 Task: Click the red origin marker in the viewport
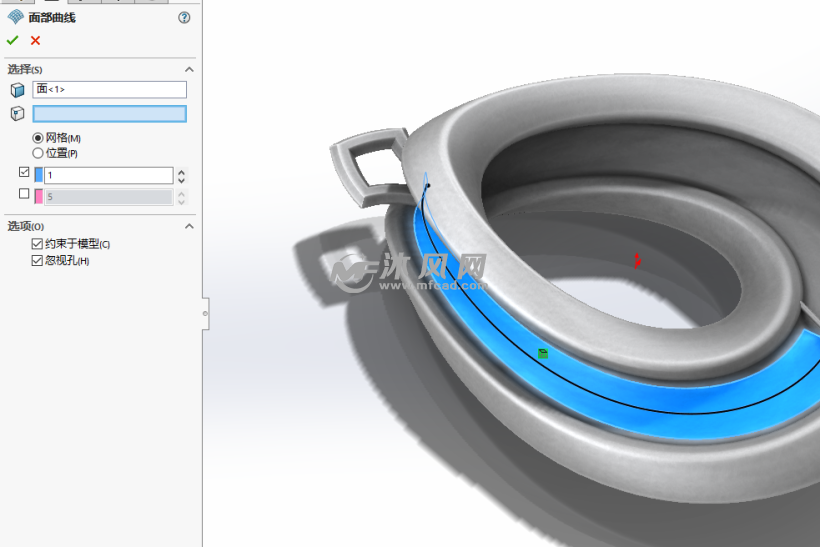pos(637,260)
